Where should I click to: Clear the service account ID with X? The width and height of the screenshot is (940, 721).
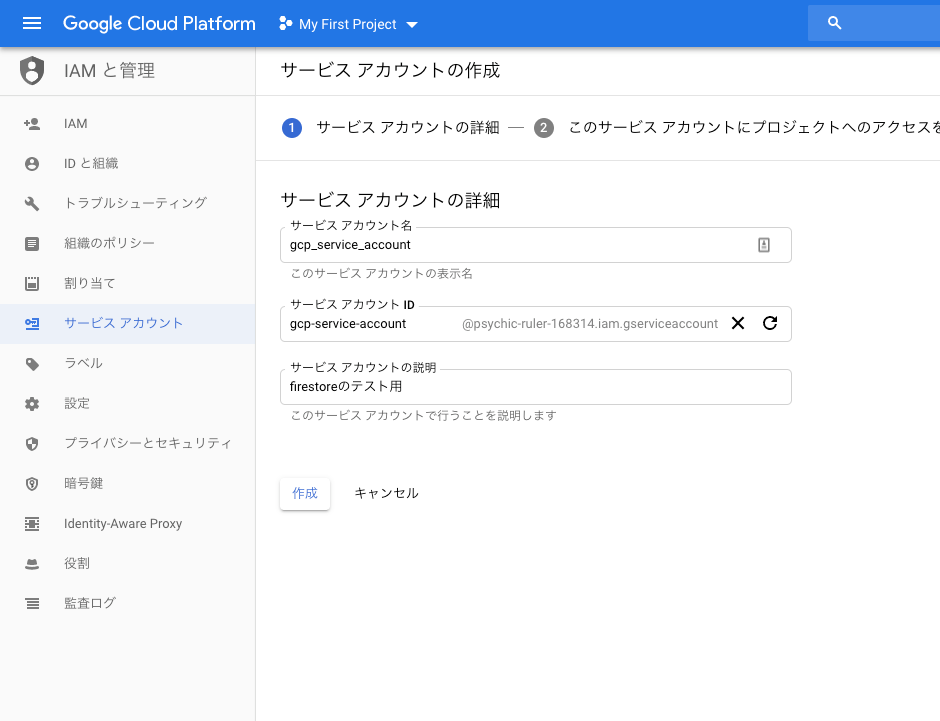click(738, 324)
